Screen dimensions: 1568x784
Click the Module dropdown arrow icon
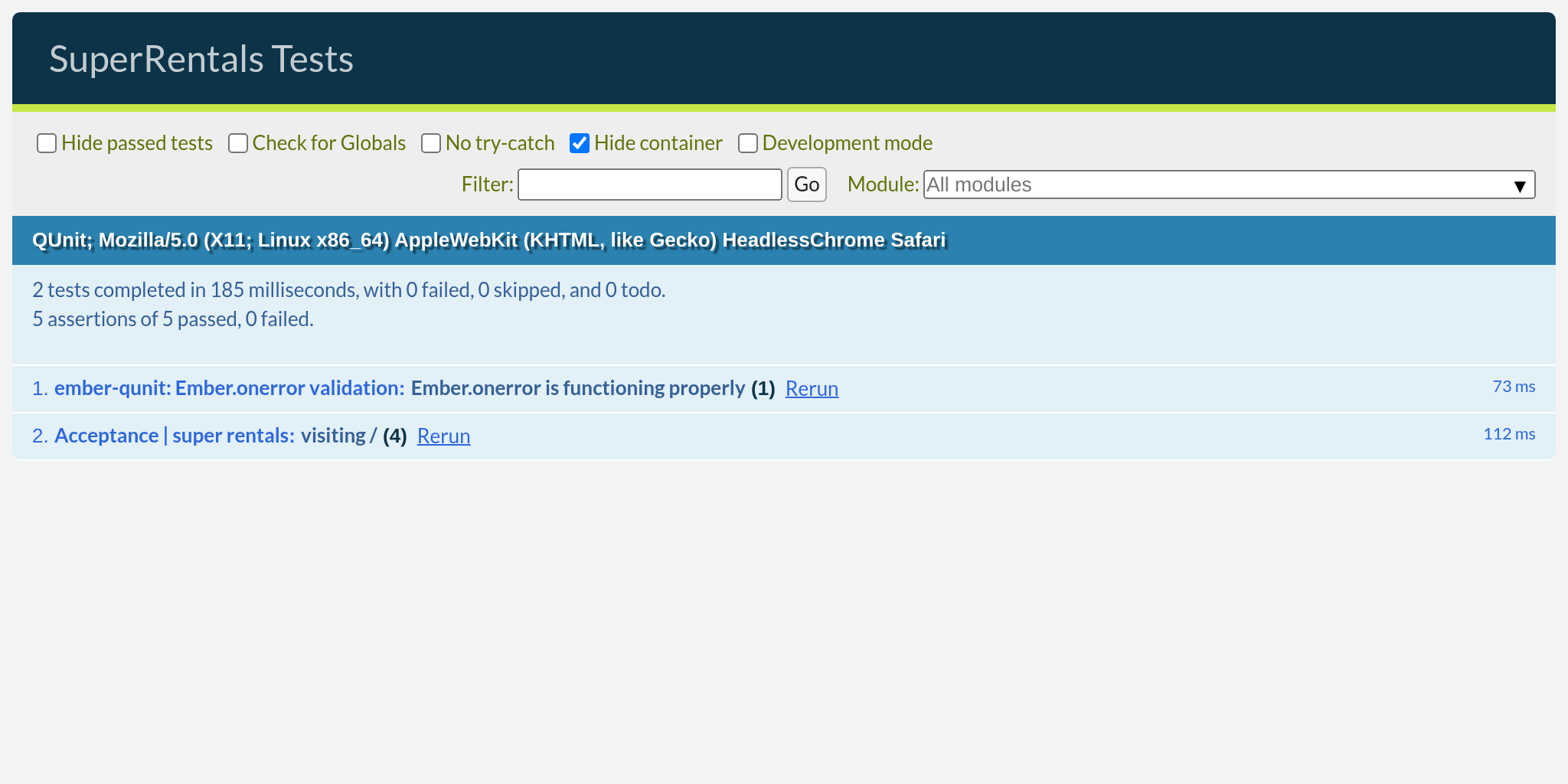[1520, 185]
